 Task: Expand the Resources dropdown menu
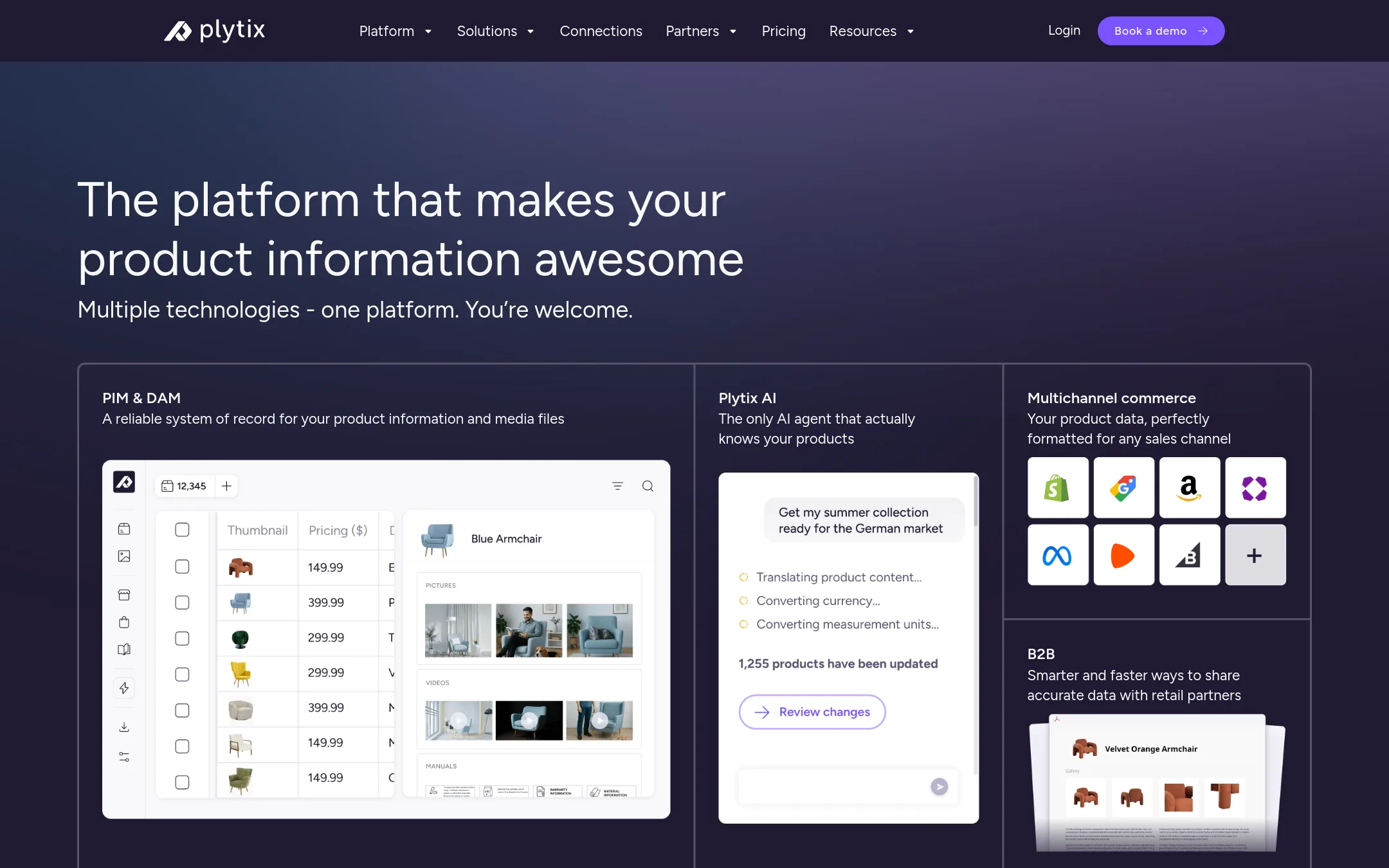click(871, 31)
